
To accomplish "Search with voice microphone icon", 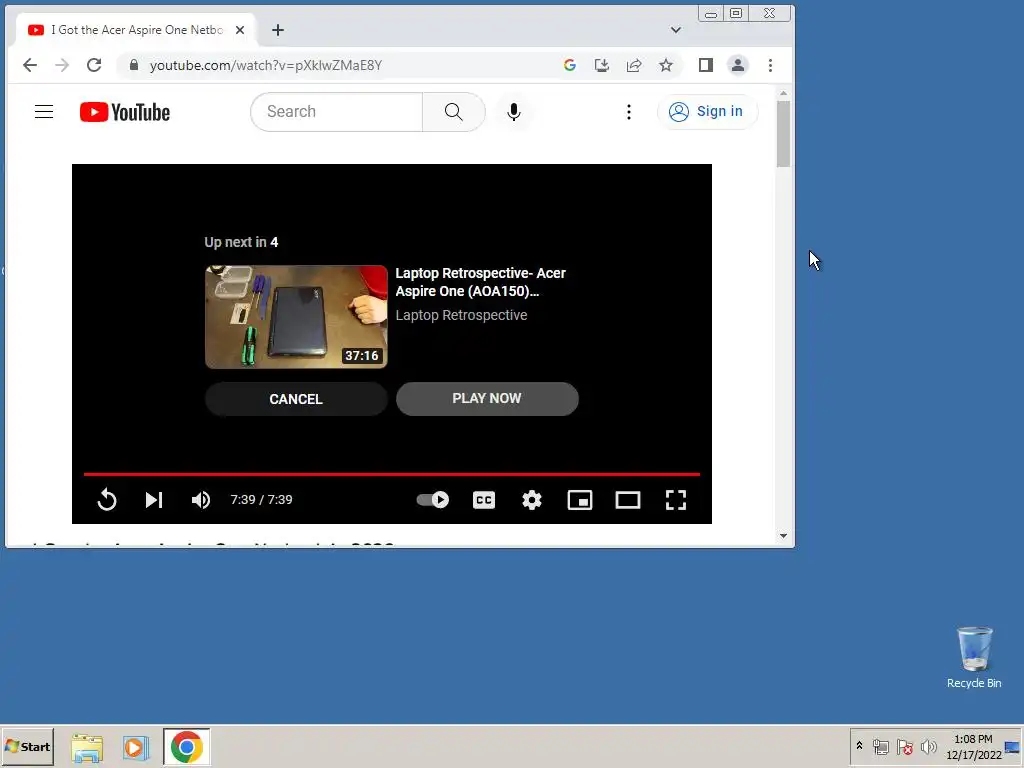I will tap(514, 112).
